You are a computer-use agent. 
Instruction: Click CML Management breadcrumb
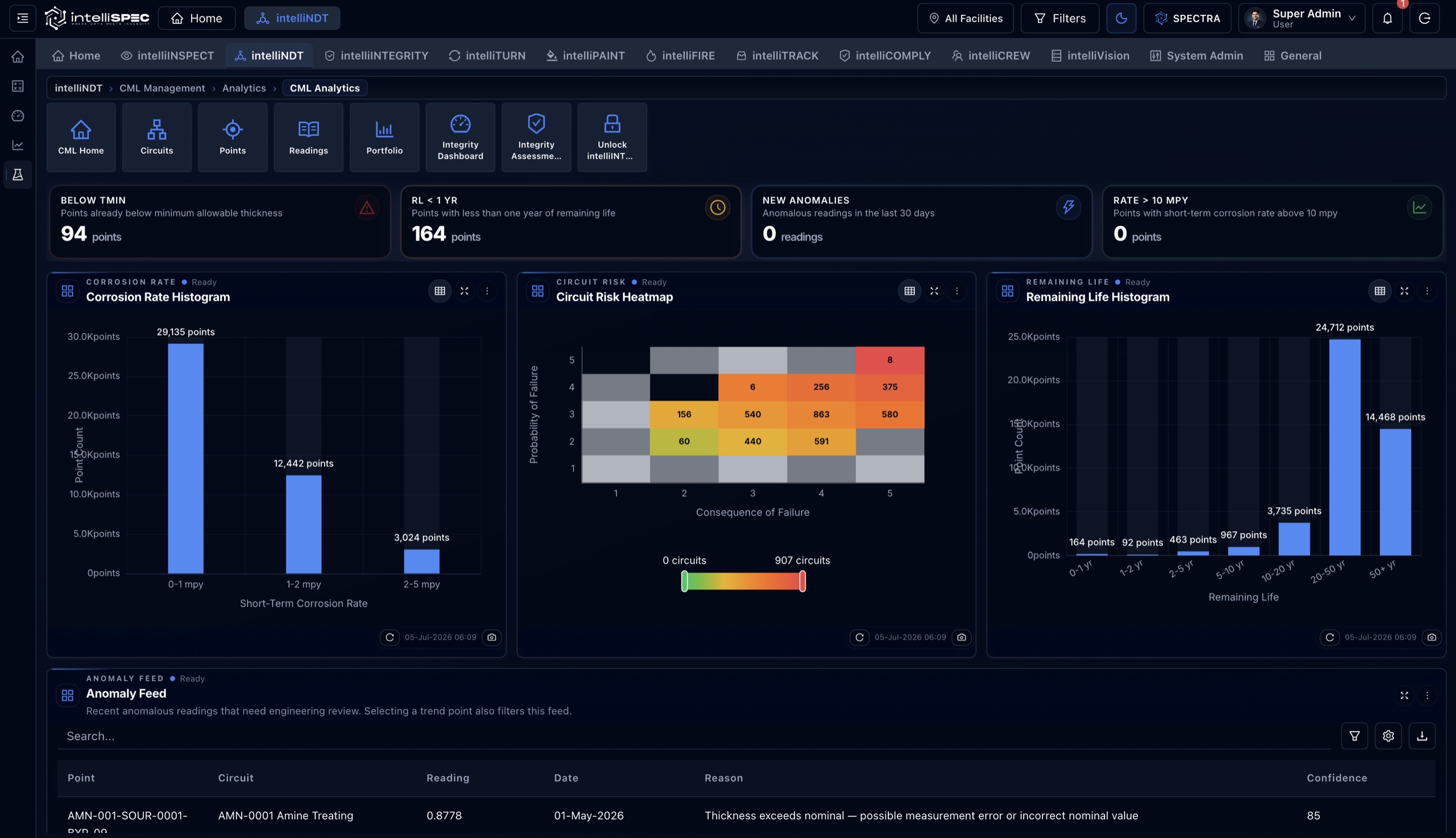click(x=162, y=88)
